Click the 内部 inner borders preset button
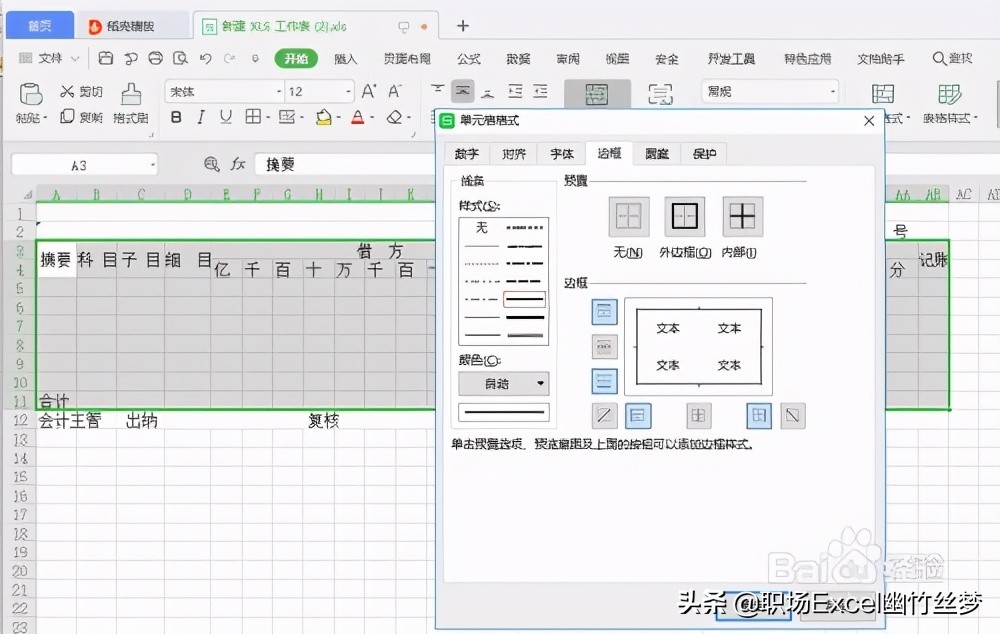This screenshot has height=634, width=1000. pyautogui.click(x=743, y=217)
